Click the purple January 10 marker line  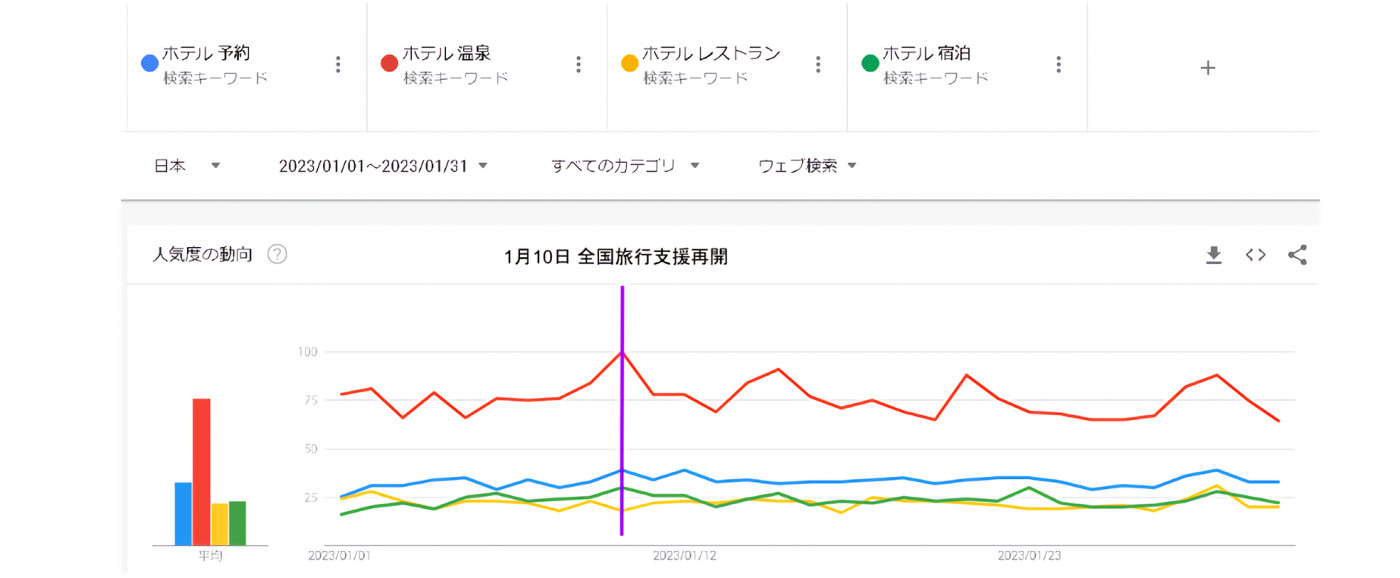pyautogui.click(x=622, y=420)
